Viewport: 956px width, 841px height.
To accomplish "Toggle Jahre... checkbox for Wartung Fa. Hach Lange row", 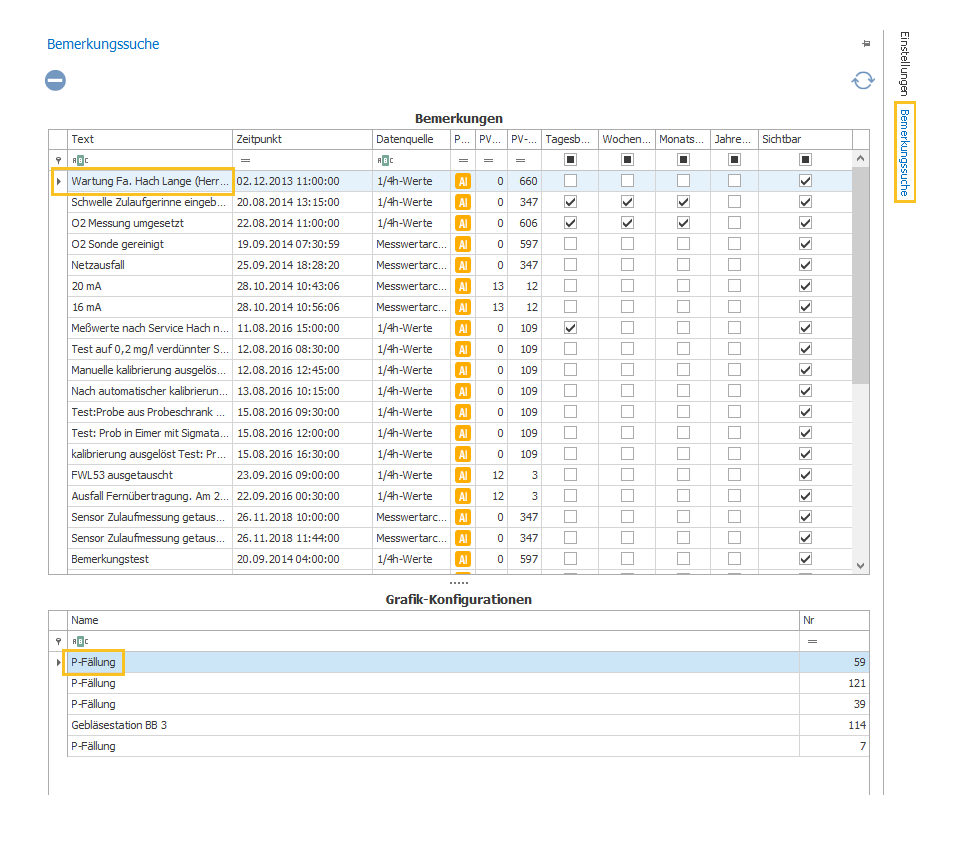I will click(x=734, y=181).
